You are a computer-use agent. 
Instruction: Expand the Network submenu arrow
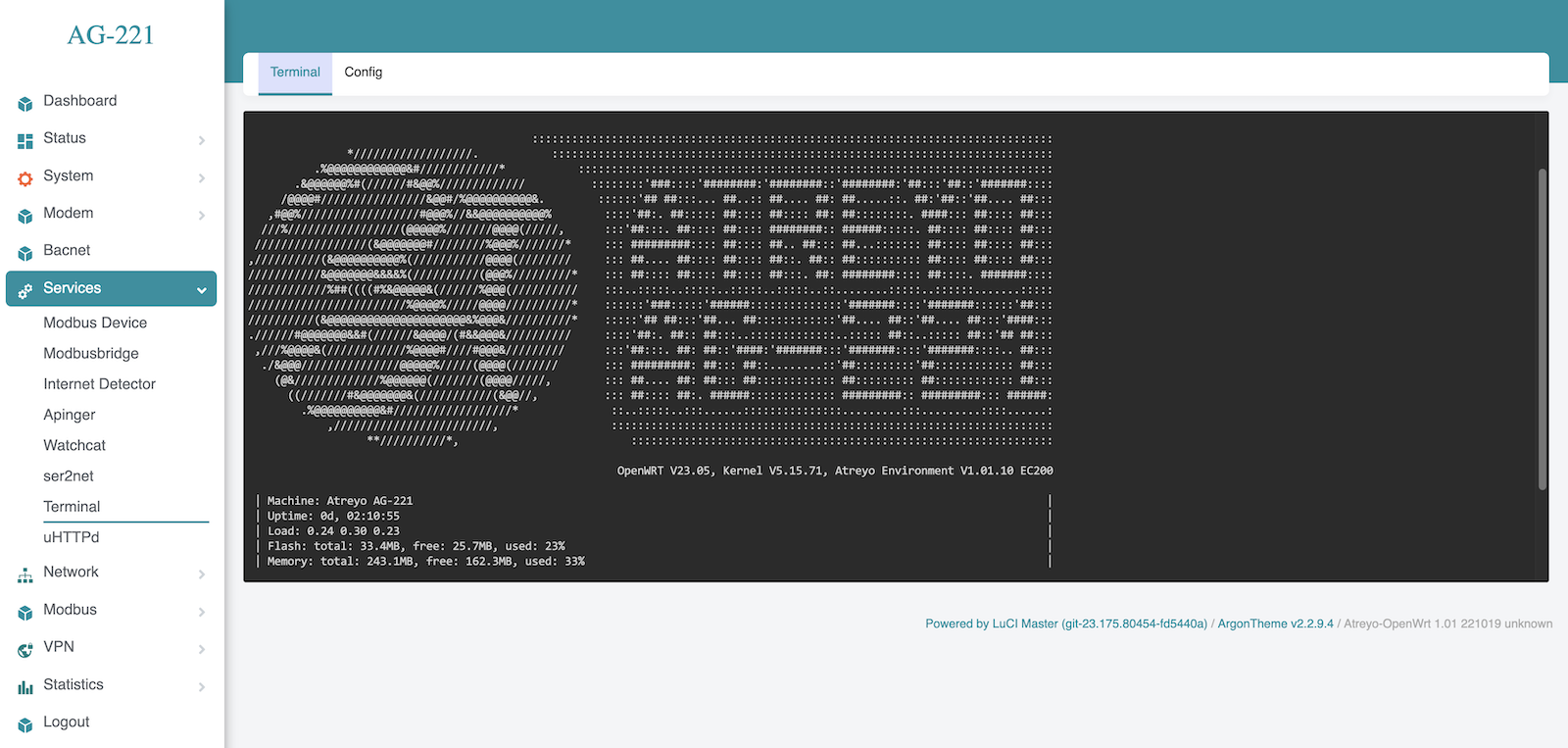coord(201,574)
